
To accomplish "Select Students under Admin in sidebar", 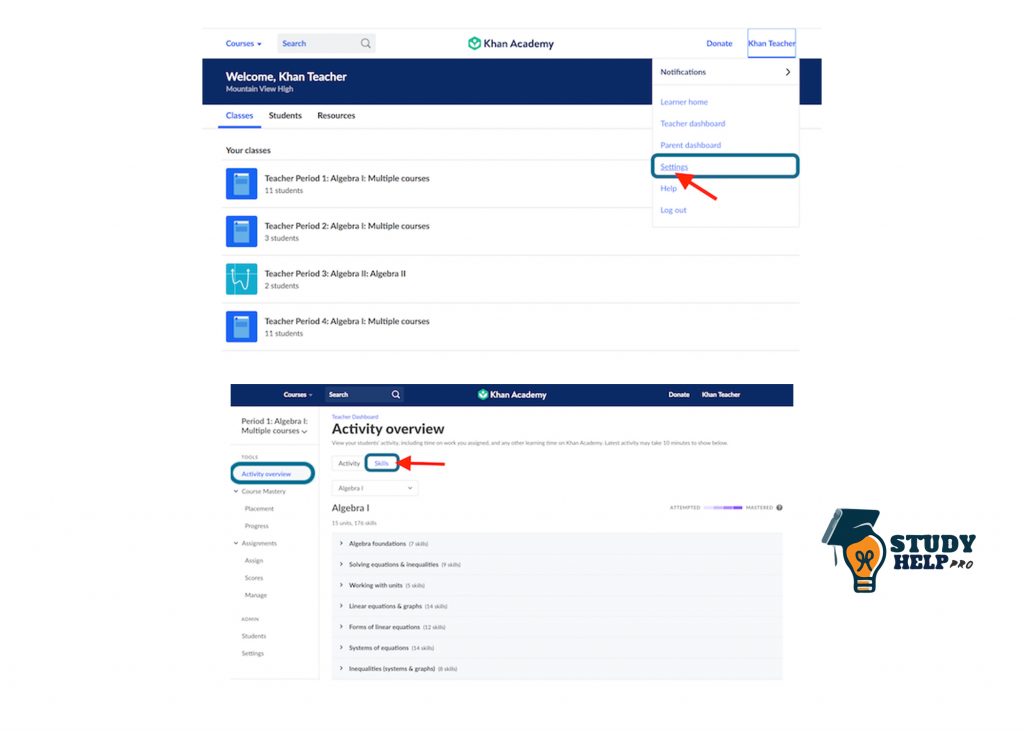I will point(253,636).
